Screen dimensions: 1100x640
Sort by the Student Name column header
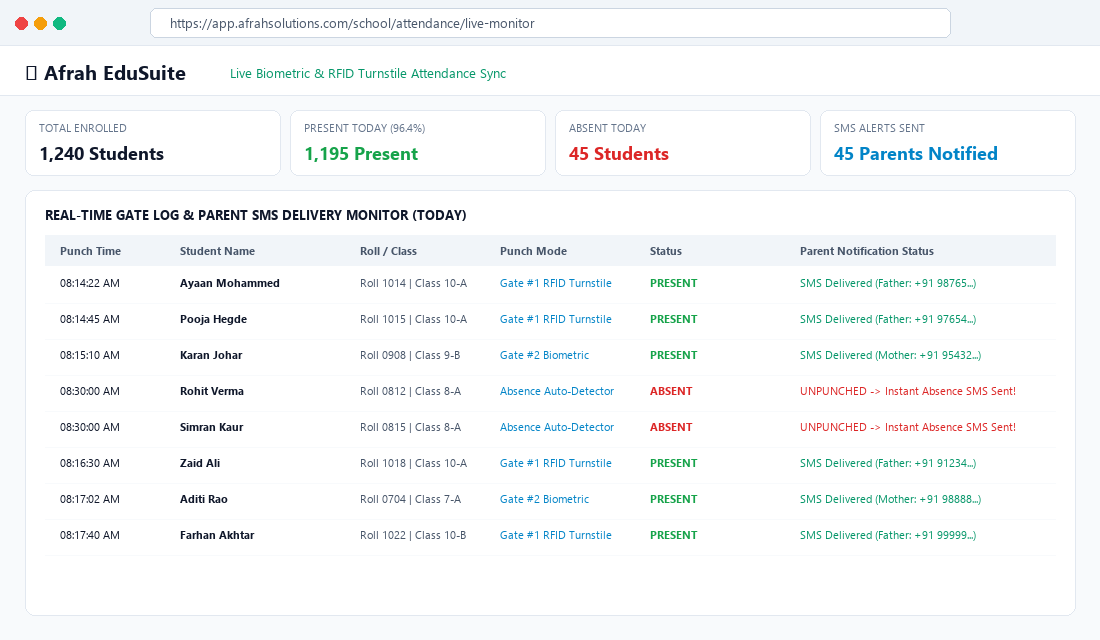[x=217, y=251]
